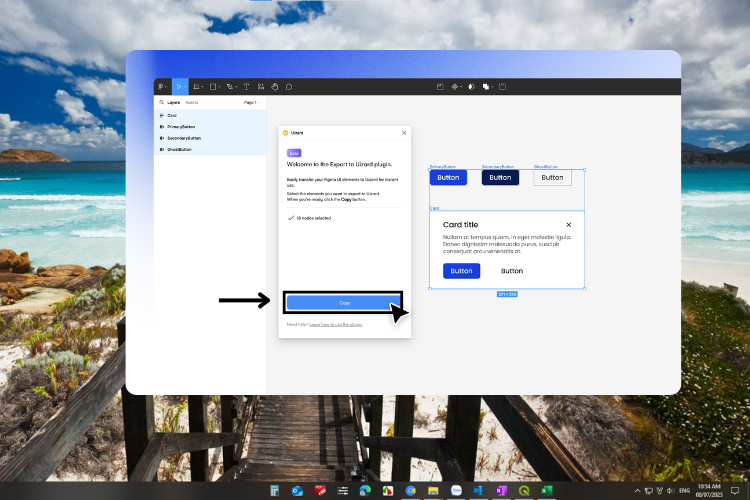This screenshot has width=750, height=500.
Task: Expand the component options dropdown arrow
Action: click(461, 87)
